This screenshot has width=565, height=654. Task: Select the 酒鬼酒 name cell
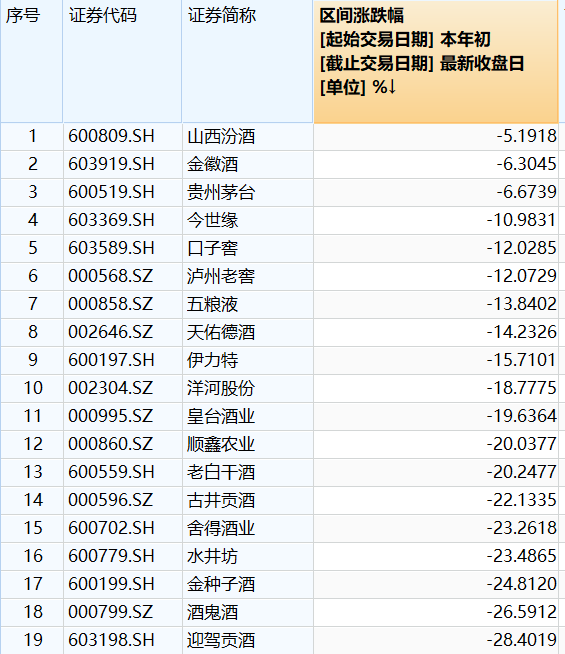pos(248,612)
